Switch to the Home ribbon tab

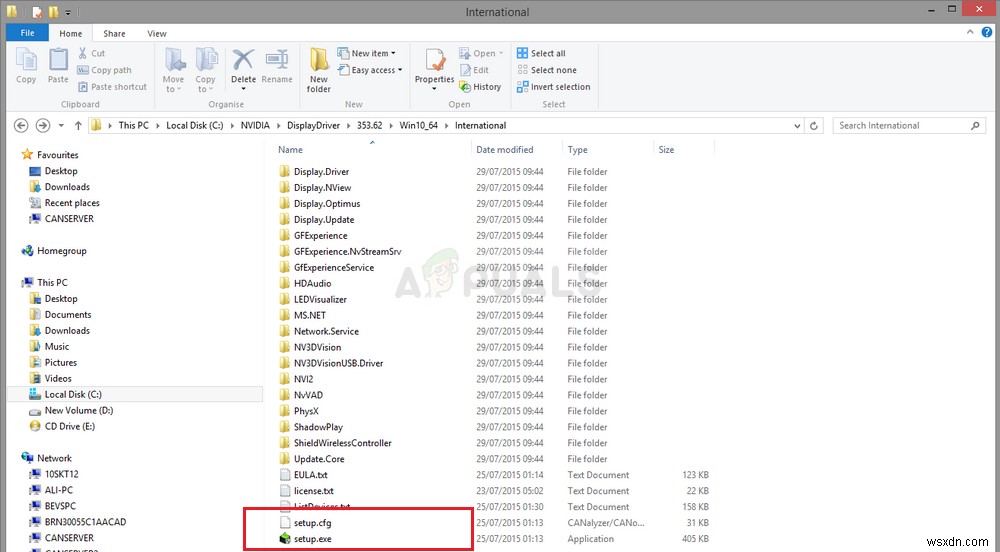71,34
